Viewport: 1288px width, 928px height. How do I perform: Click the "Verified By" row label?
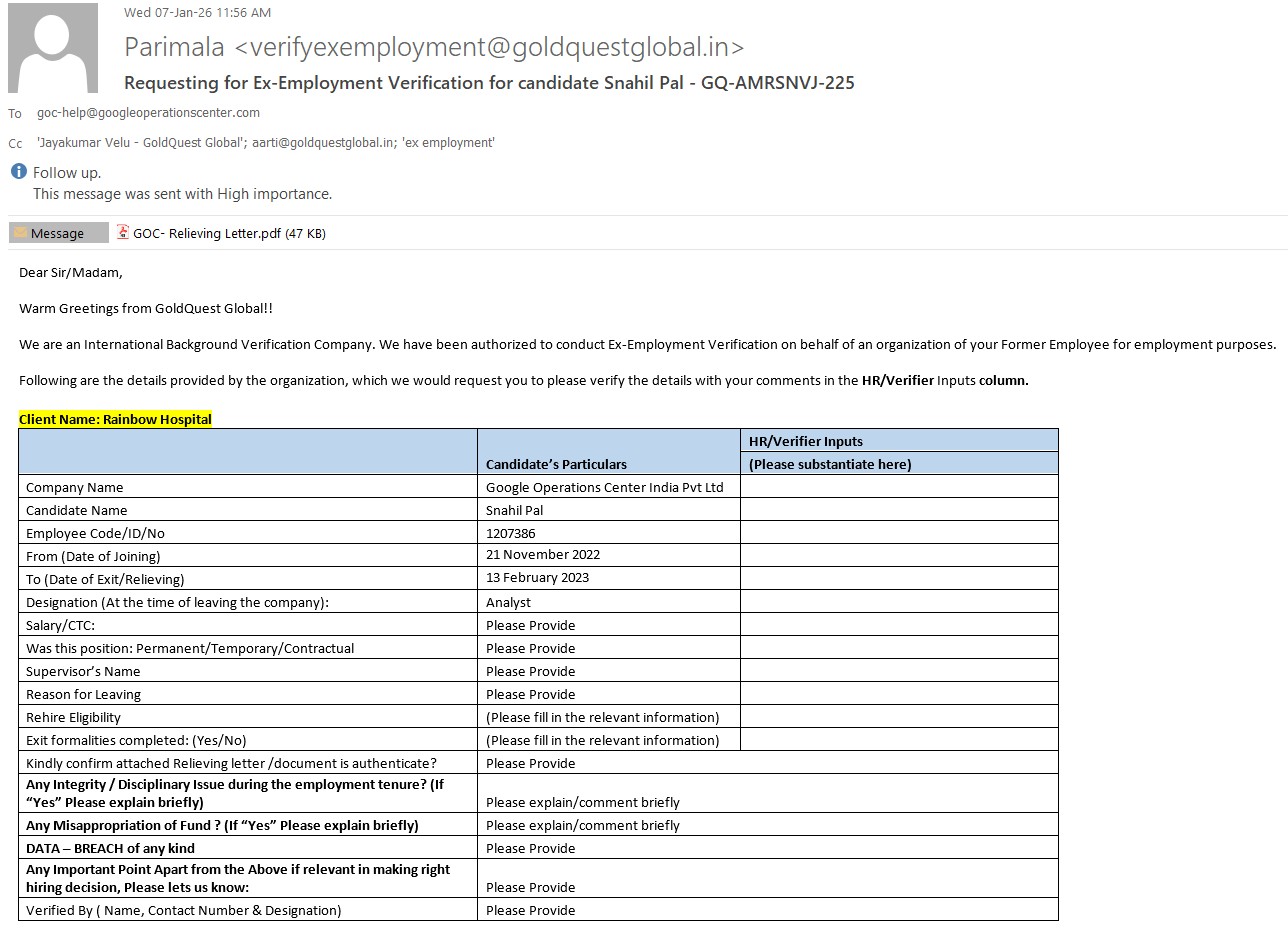[x=184, y=911]
